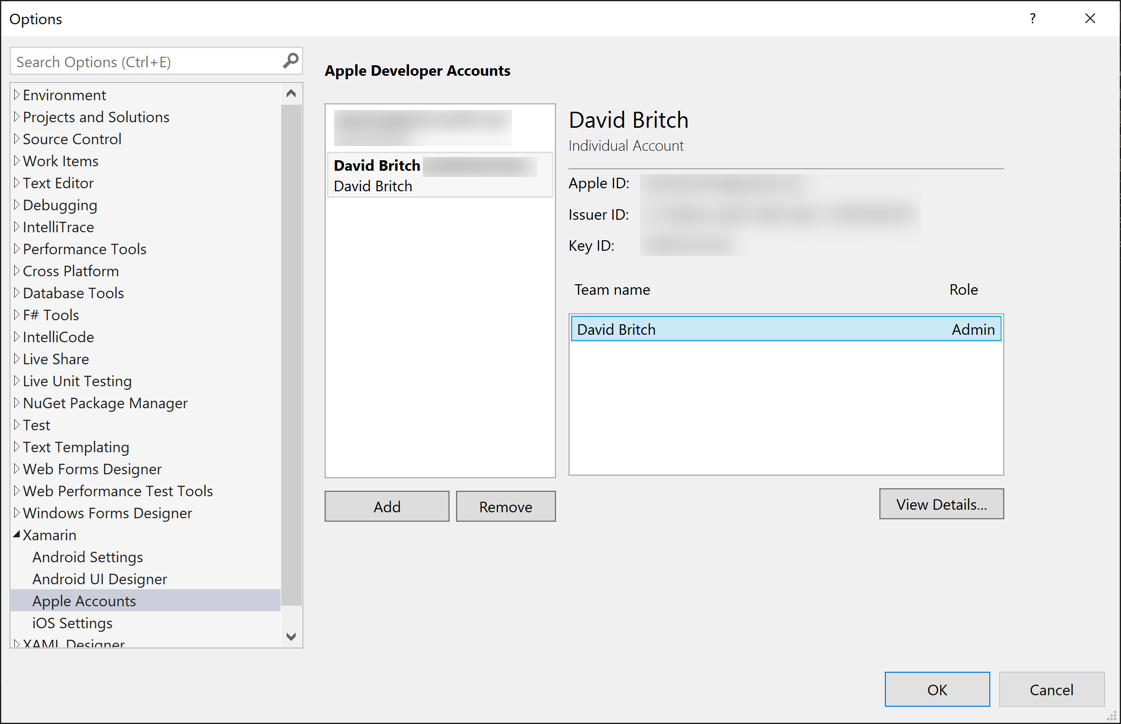Select the David Britch Admin team row
Viewport: 1121px width, 724px height.
coord(785,328)
